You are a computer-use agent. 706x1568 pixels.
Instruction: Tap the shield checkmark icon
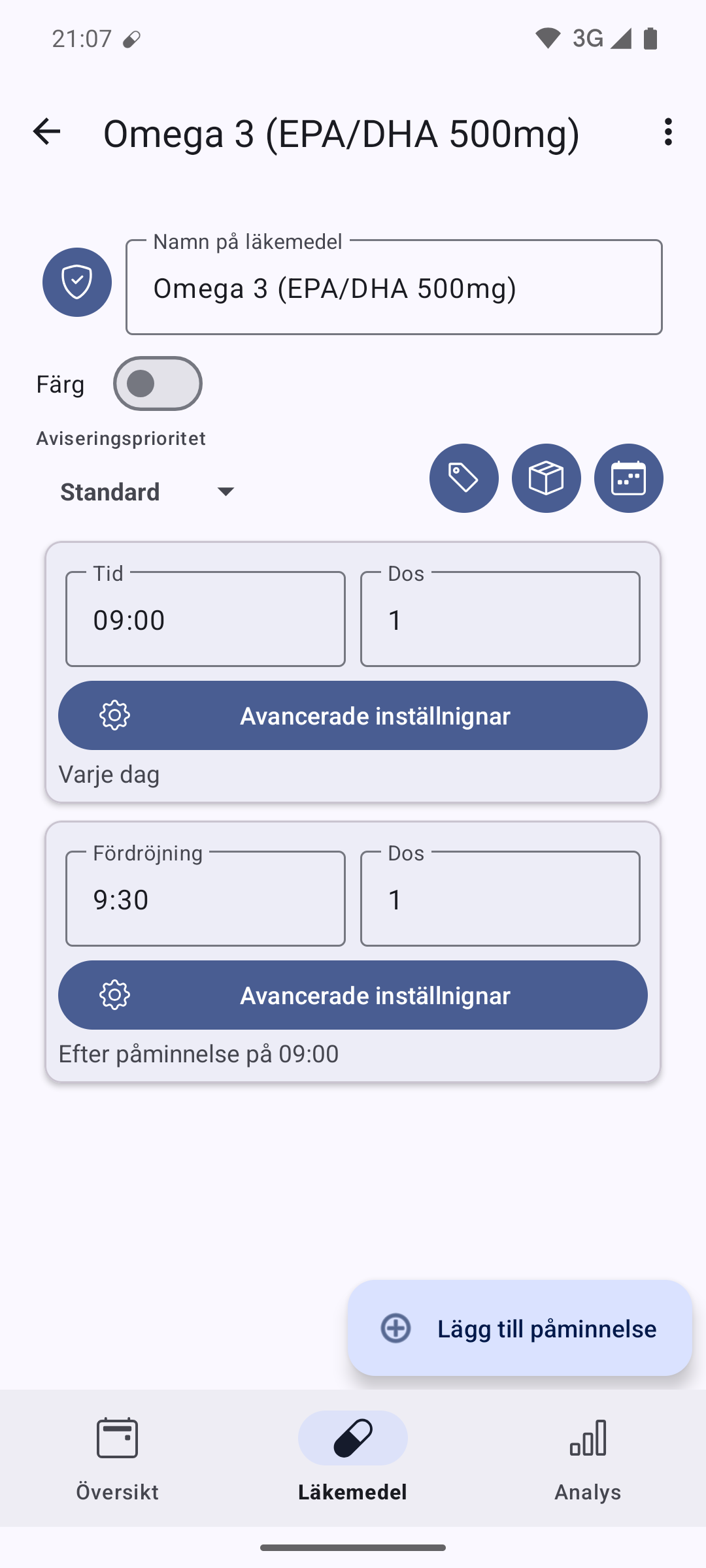[x=77, y=282]
